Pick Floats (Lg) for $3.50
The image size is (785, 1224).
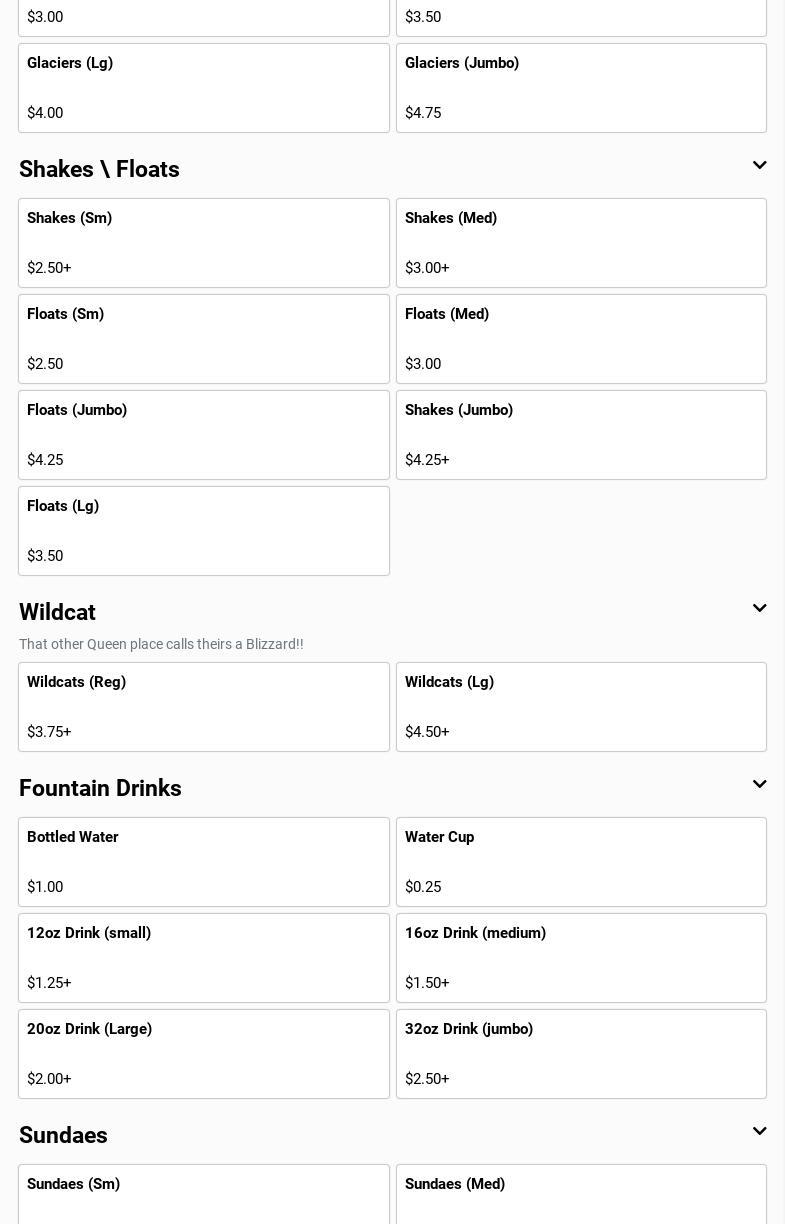click(203, 531)
